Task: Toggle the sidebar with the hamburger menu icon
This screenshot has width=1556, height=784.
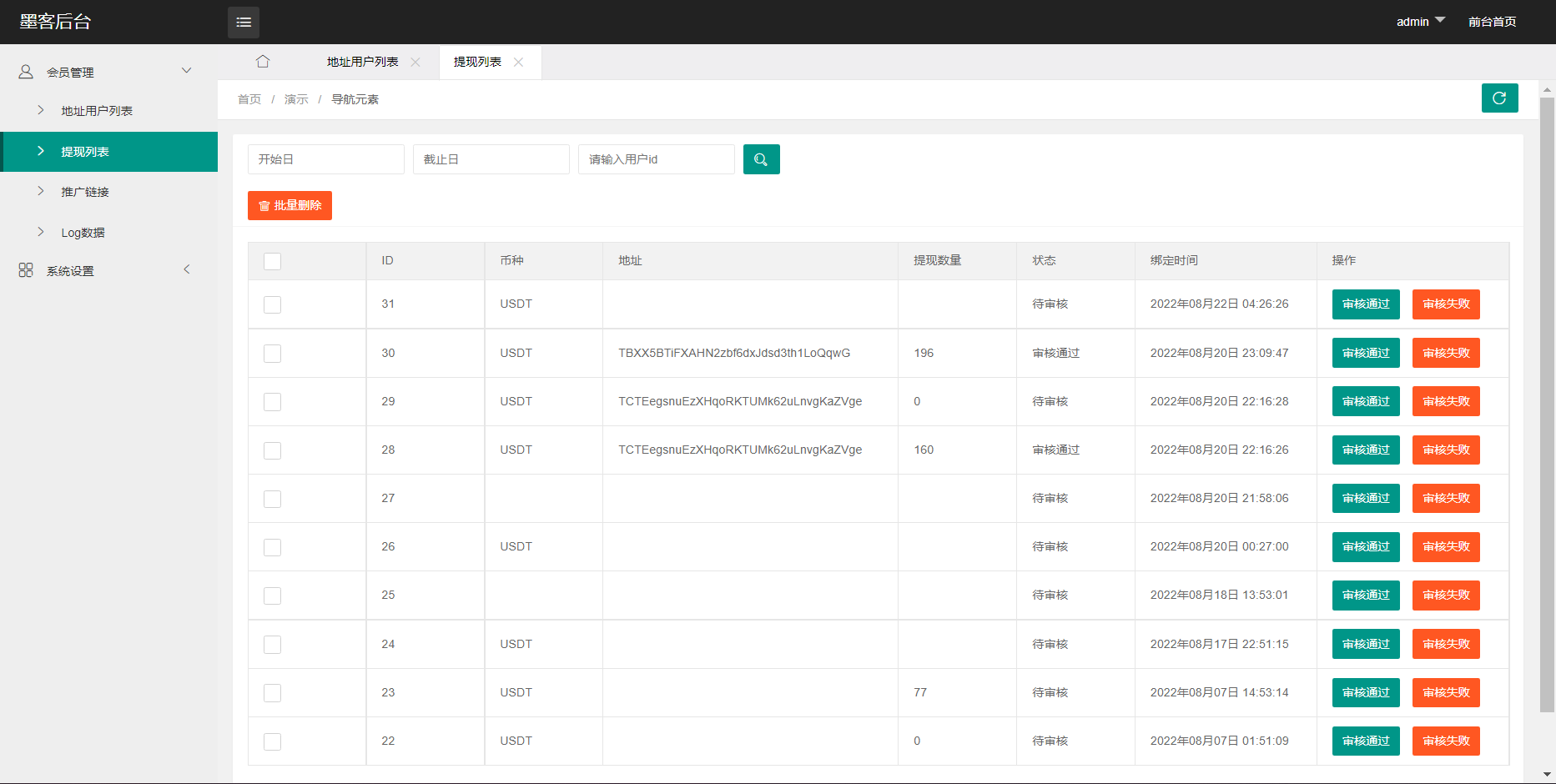Action: [x=244, y=23]
